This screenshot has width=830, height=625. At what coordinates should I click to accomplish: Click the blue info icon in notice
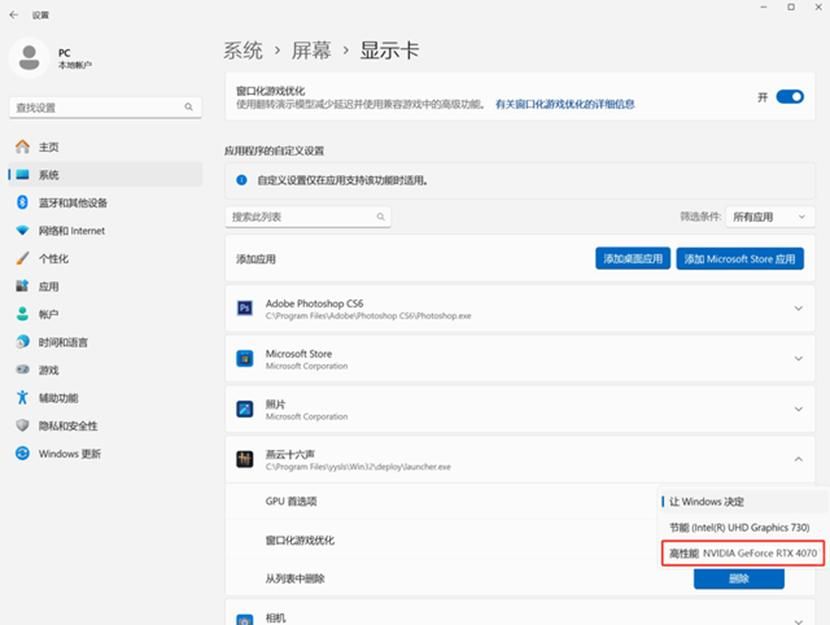(241, 180)
